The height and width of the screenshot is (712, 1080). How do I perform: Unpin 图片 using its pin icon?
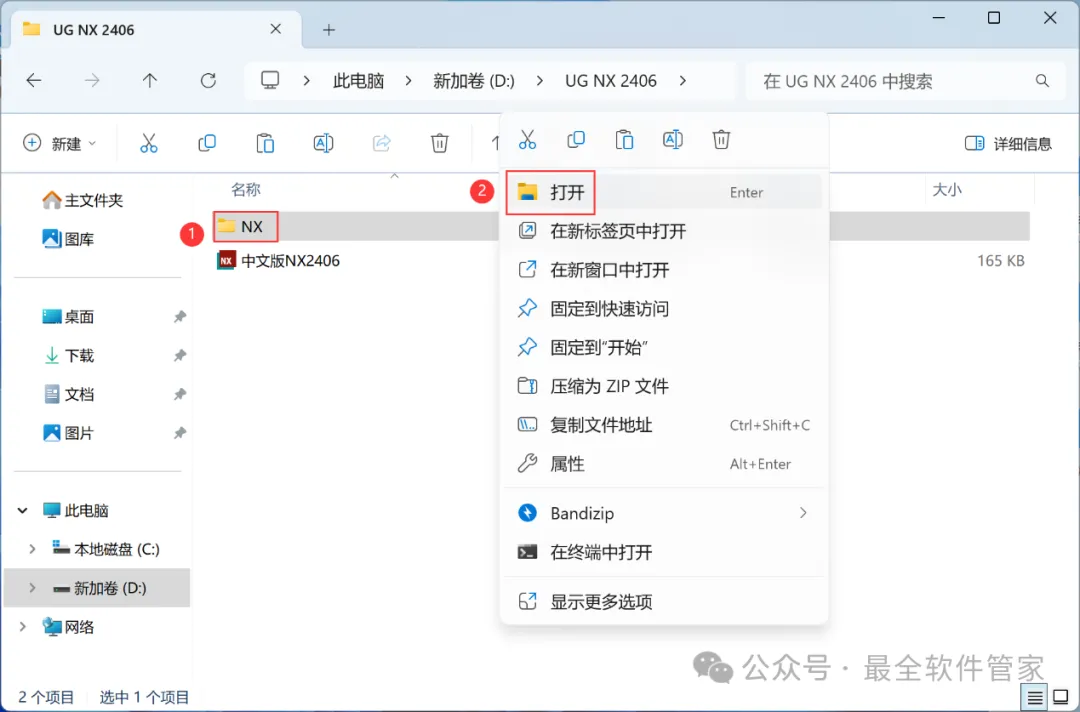coord(180,433)
